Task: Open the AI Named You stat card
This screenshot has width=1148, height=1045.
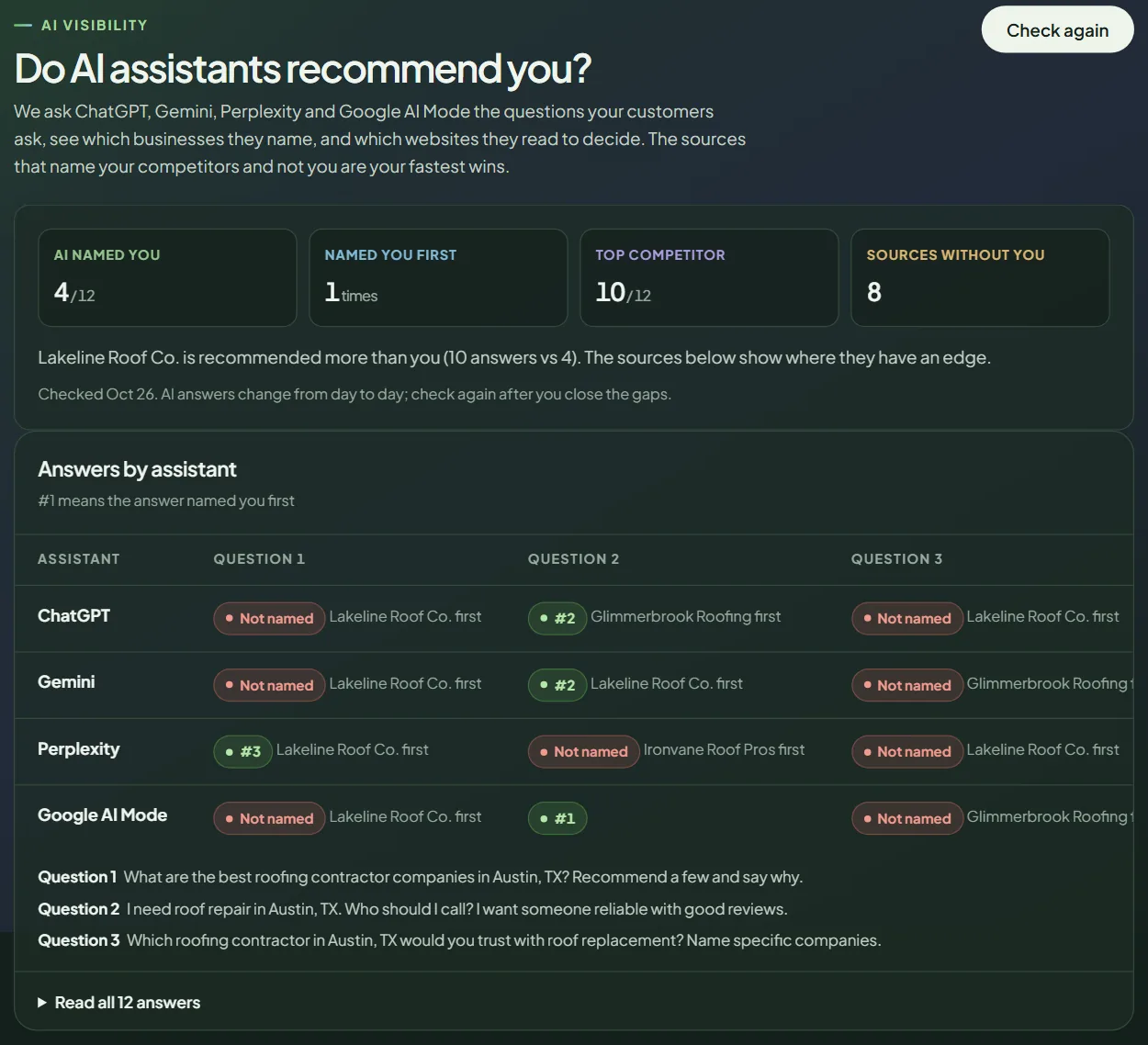Action: (x=167, y=277)
